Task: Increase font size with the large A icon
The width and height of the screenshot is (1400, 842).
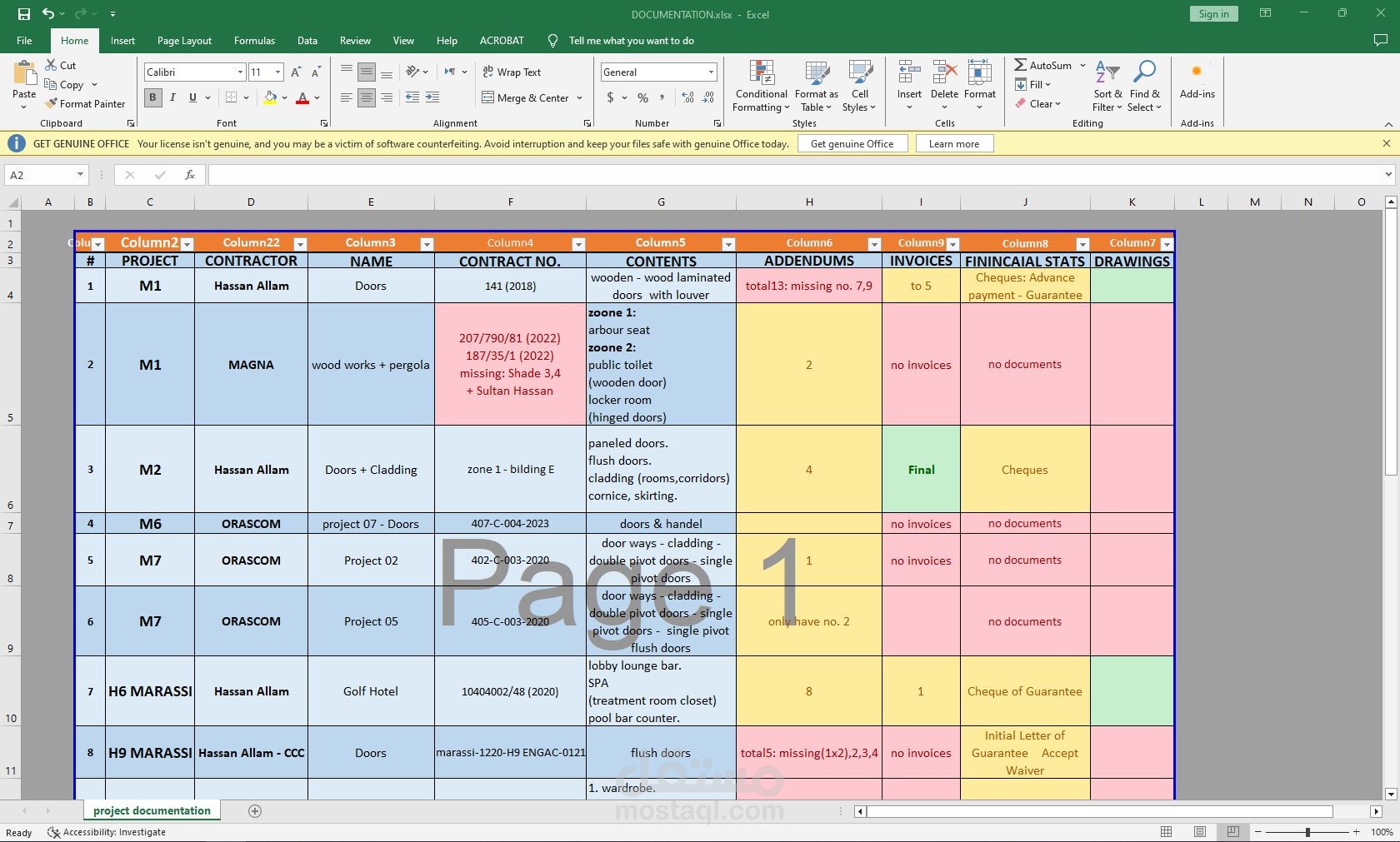Action: (296, 72)
